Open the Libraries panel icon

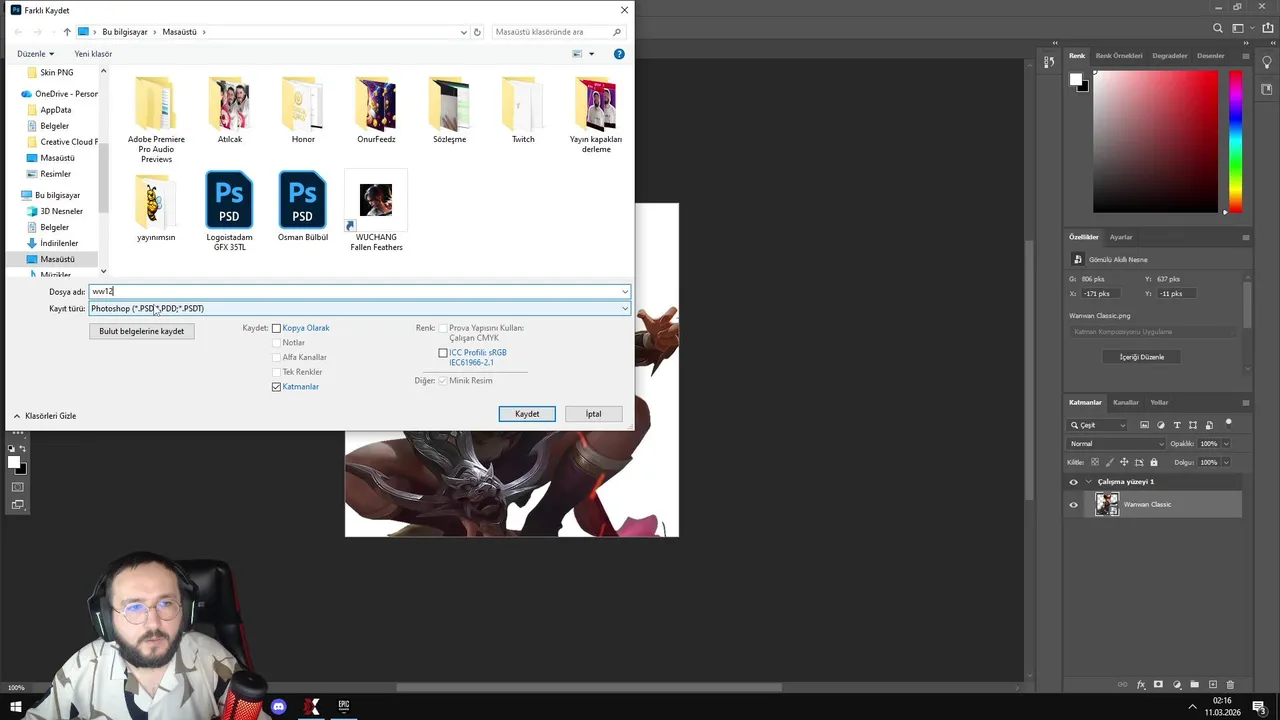point(1267,89)
